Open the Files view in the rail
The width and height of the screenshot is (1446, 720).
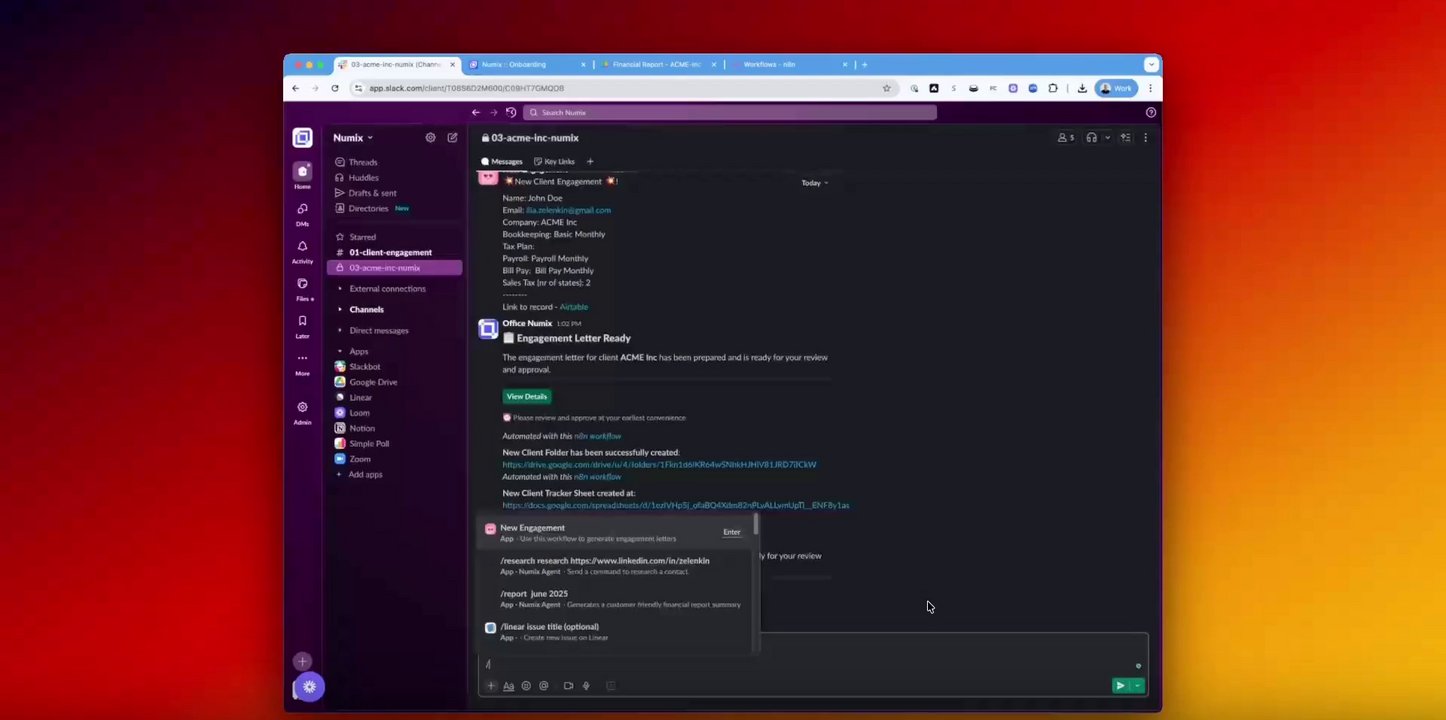pyautogui.click(x=302, y=288)
